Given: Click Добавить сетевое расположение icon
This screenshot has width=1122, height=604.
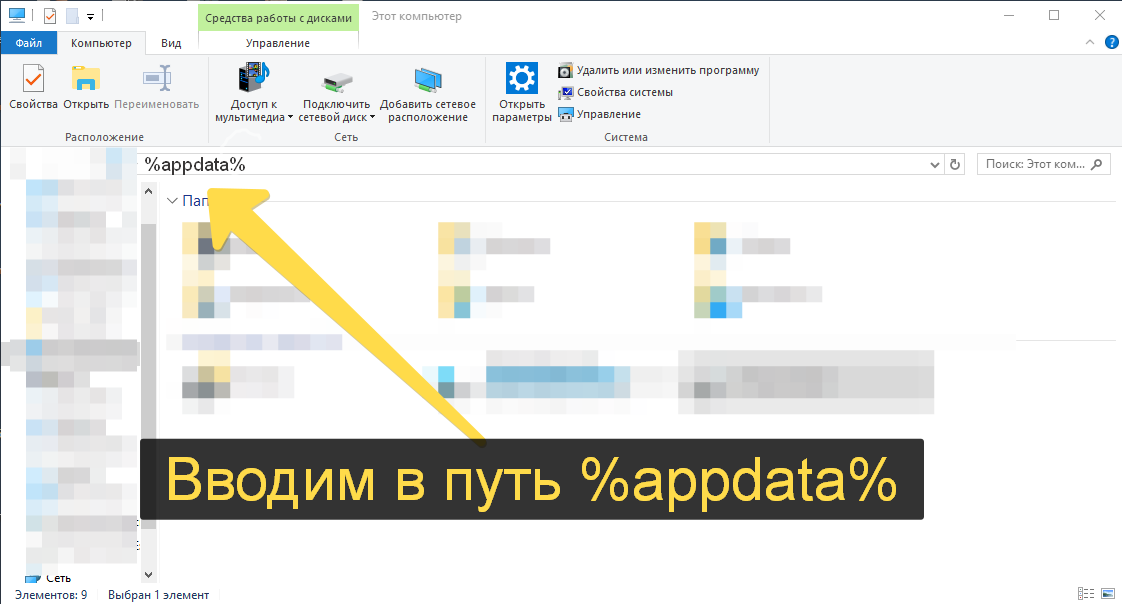Looking at the screenshot, I should click(x=428, y=91).
